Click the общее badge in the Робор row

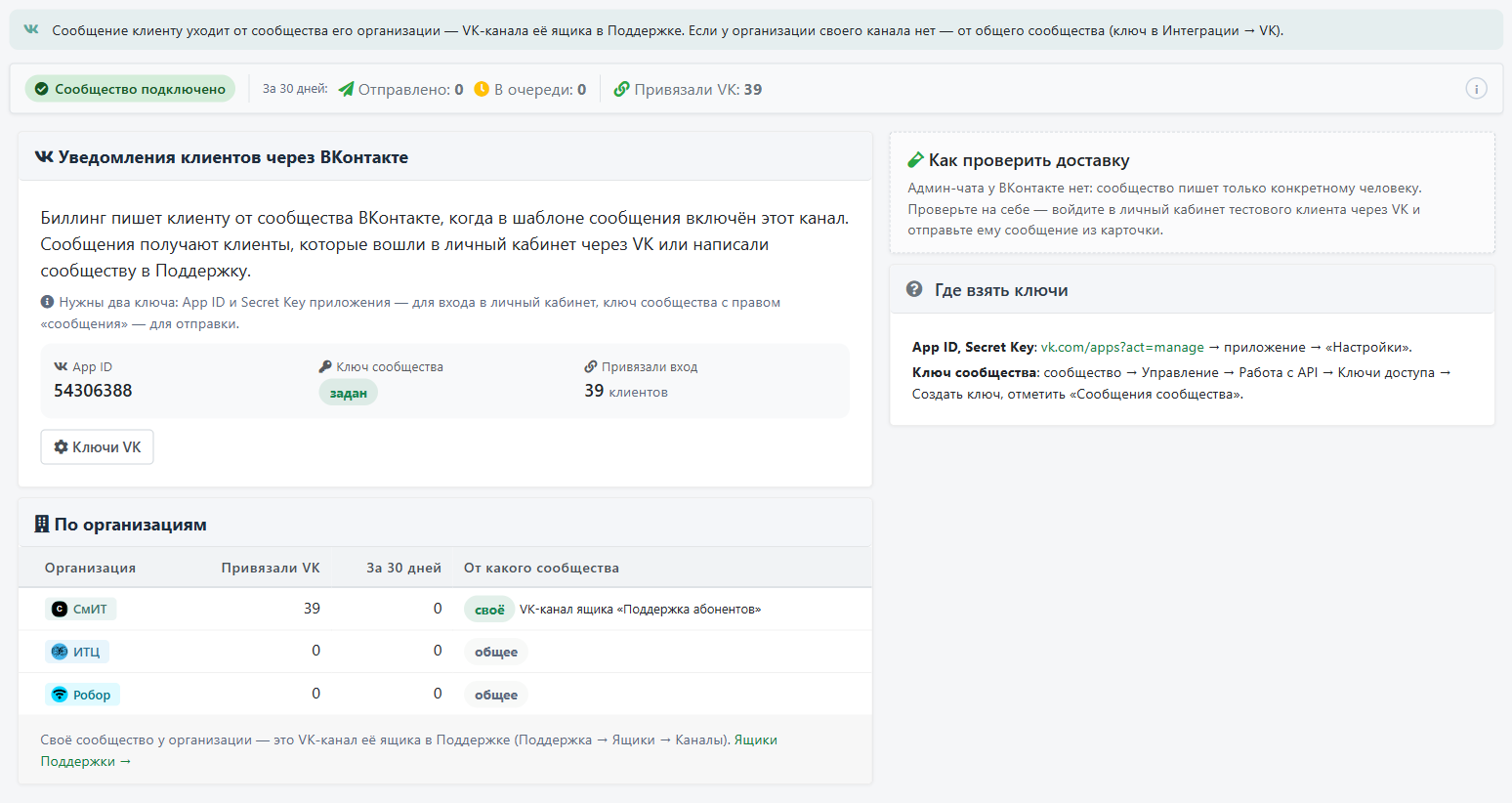click(x=496, y=695)
